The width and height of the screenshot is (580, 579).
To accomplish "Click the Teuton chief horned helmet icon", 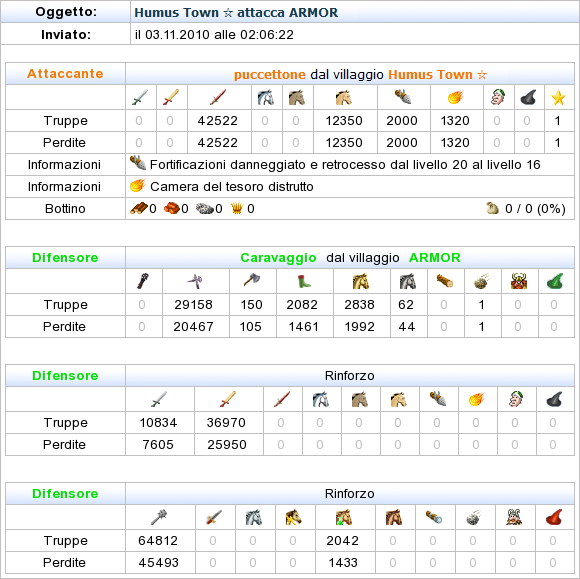I will (x=519, y=281).
